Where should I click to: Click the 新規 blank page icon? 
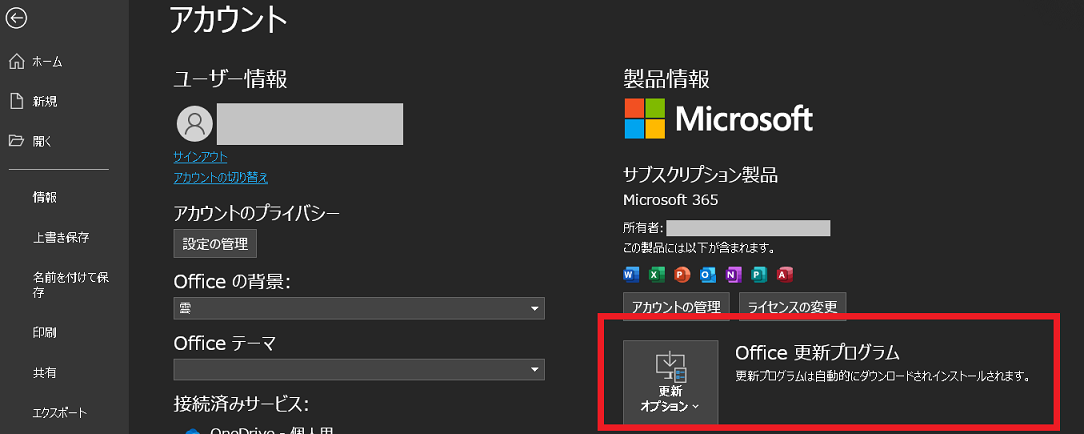pyautogui.click(x=17, y=102)
